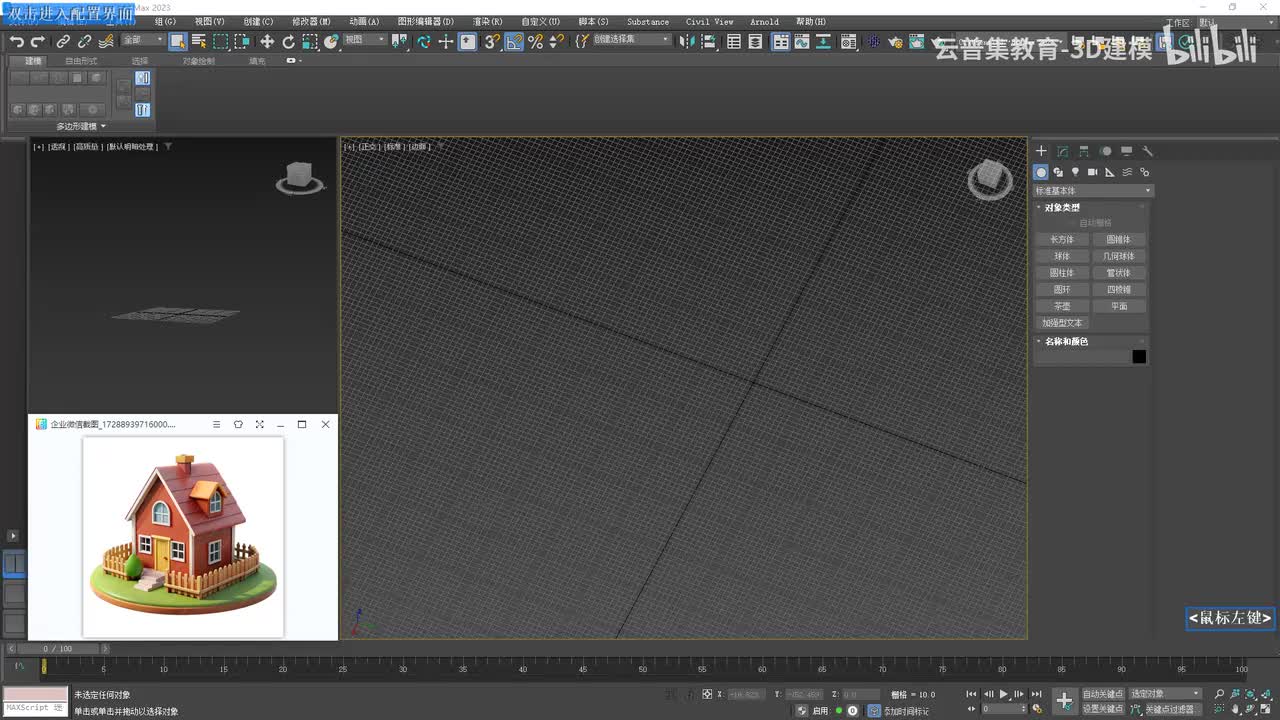This screenshot has height=720, width=1280.
Task: Toggle the 3D Snaps button
Action: click(x=492, y=41)
